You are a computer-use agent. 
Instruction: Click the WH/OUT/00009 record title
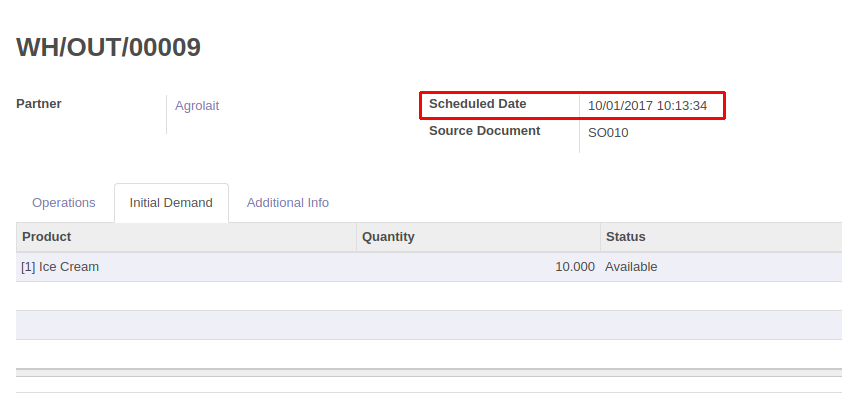[x=109, y=47]
